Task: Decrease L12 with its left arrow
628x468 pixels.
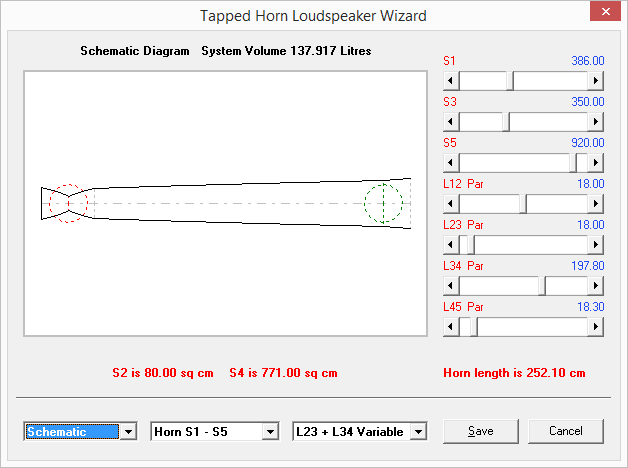Action: [x=451, y=203]
